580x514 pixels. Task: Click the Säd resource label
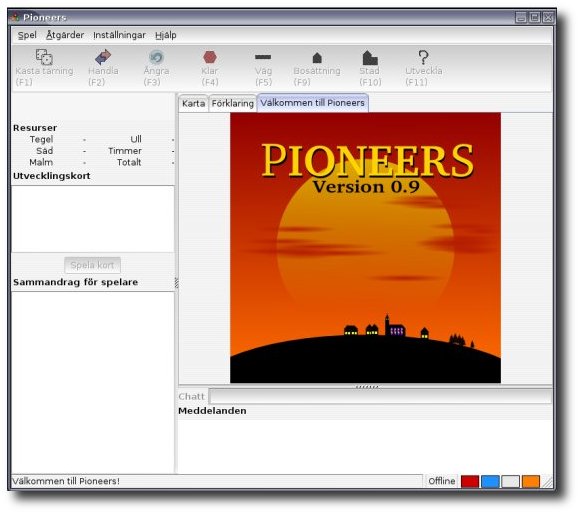44,151
